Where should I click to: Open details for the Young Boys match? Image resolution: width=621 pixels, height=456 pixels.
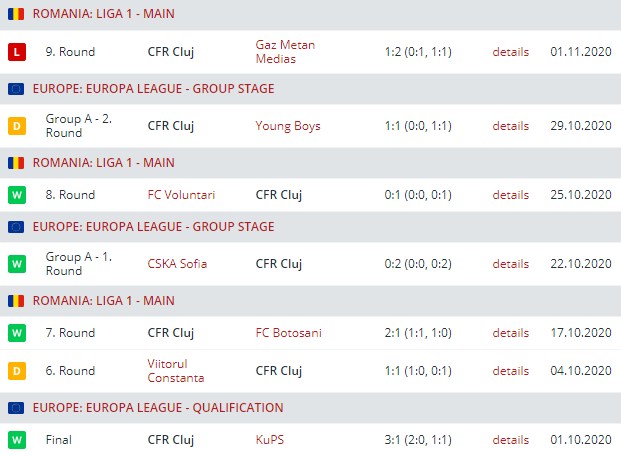[x=510, y=126]
